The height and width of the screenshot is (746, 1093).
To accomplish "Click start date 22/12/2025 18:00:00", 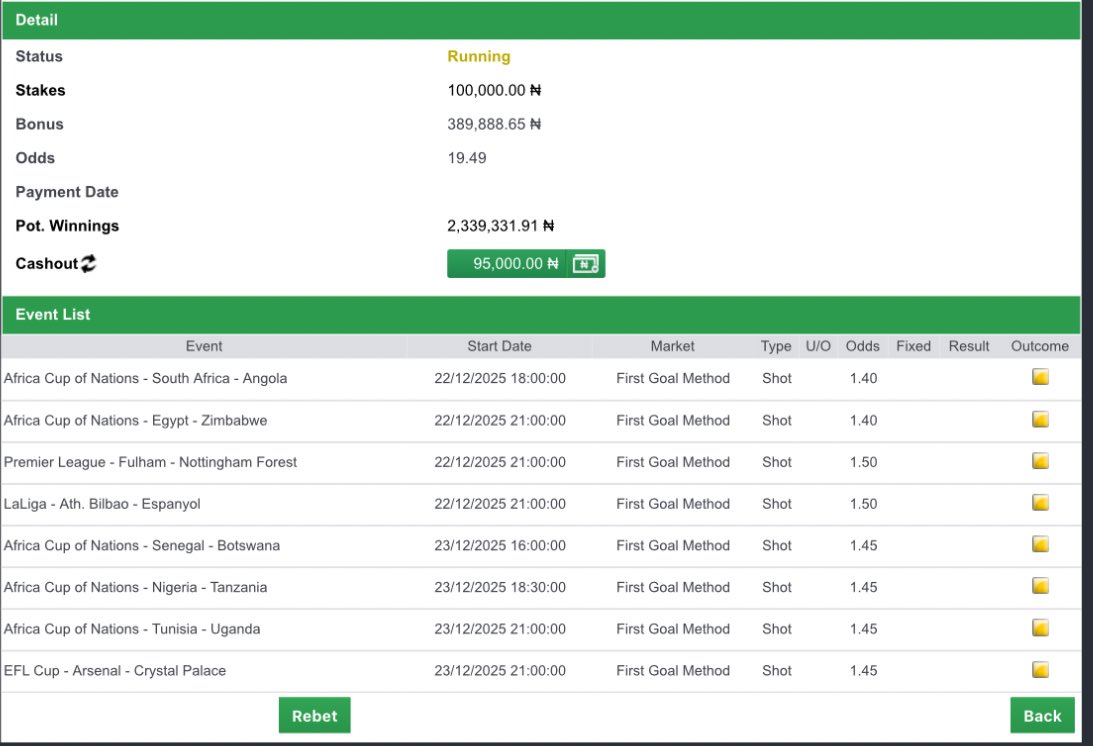I will click(500, 378).
